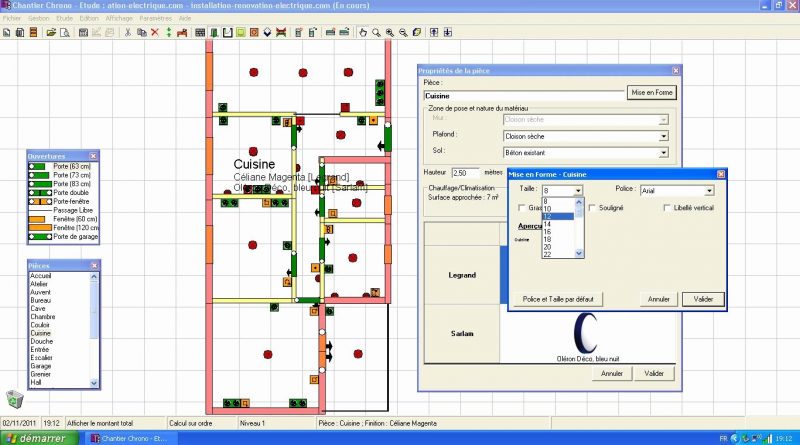Viewport: 800px width, 445px height.
Task: Pick size 10 from the Taille list
Action: [x=558, y=209]
